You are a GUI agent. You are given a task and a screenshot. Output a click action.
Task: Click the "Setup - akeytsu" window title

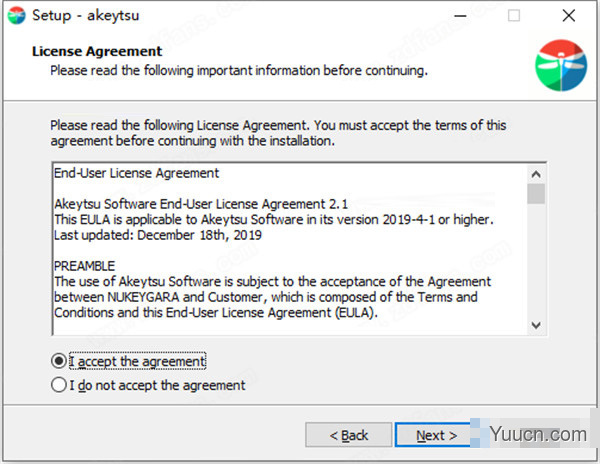80,16
